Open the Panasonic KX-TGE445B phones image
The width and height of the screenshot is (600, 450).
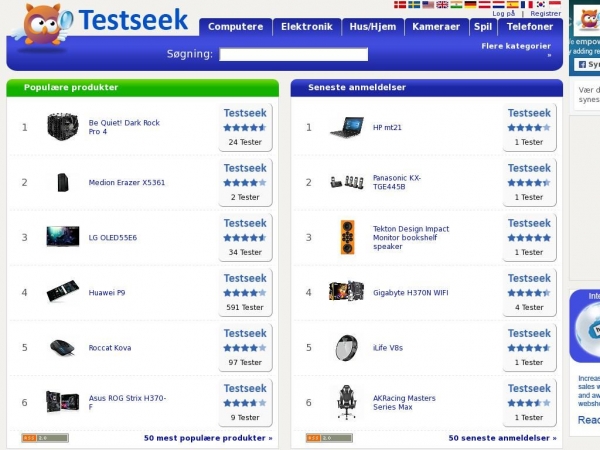point(347,182)
